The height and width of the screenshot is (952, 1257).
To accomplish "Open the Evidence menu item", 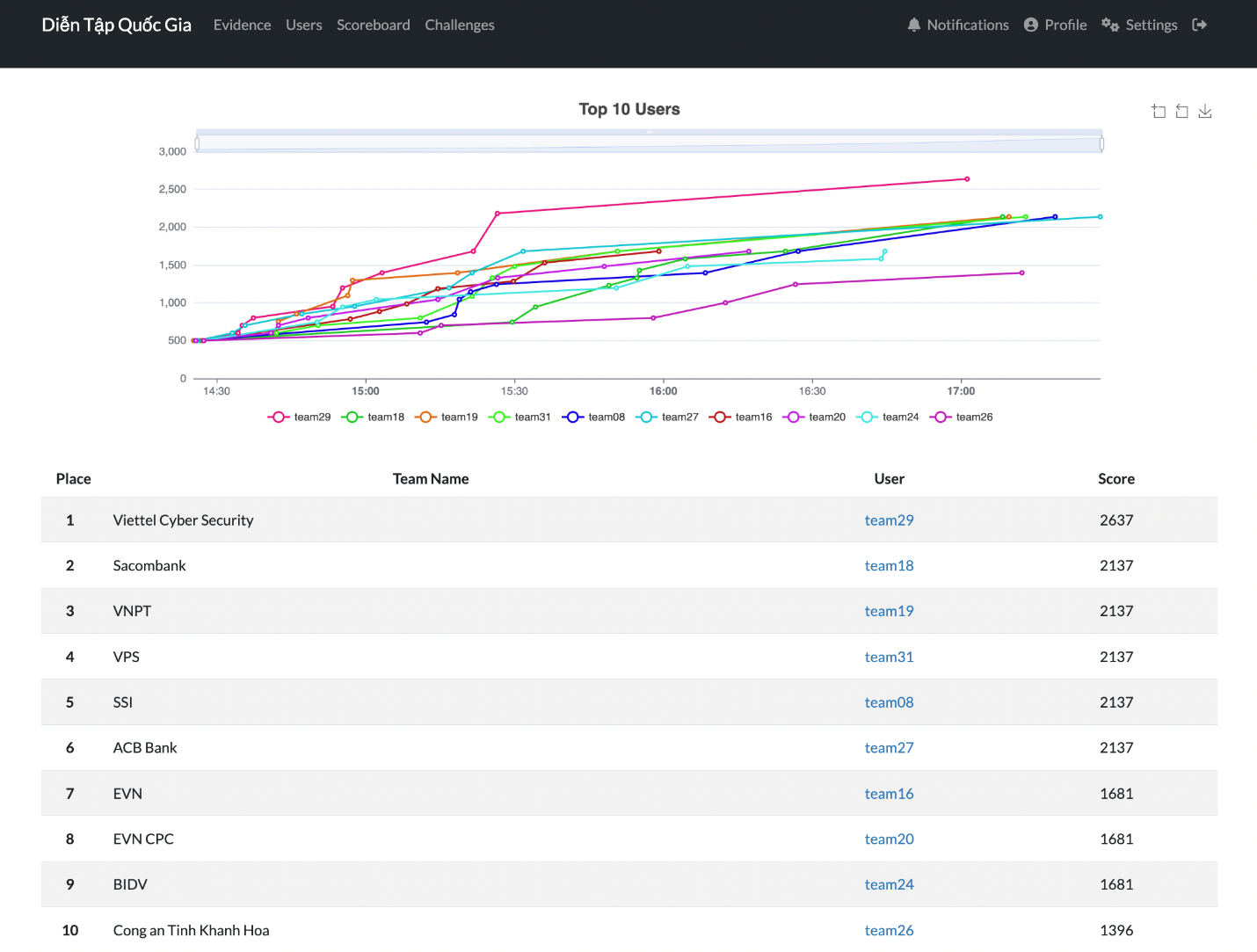I will [242, 25].
